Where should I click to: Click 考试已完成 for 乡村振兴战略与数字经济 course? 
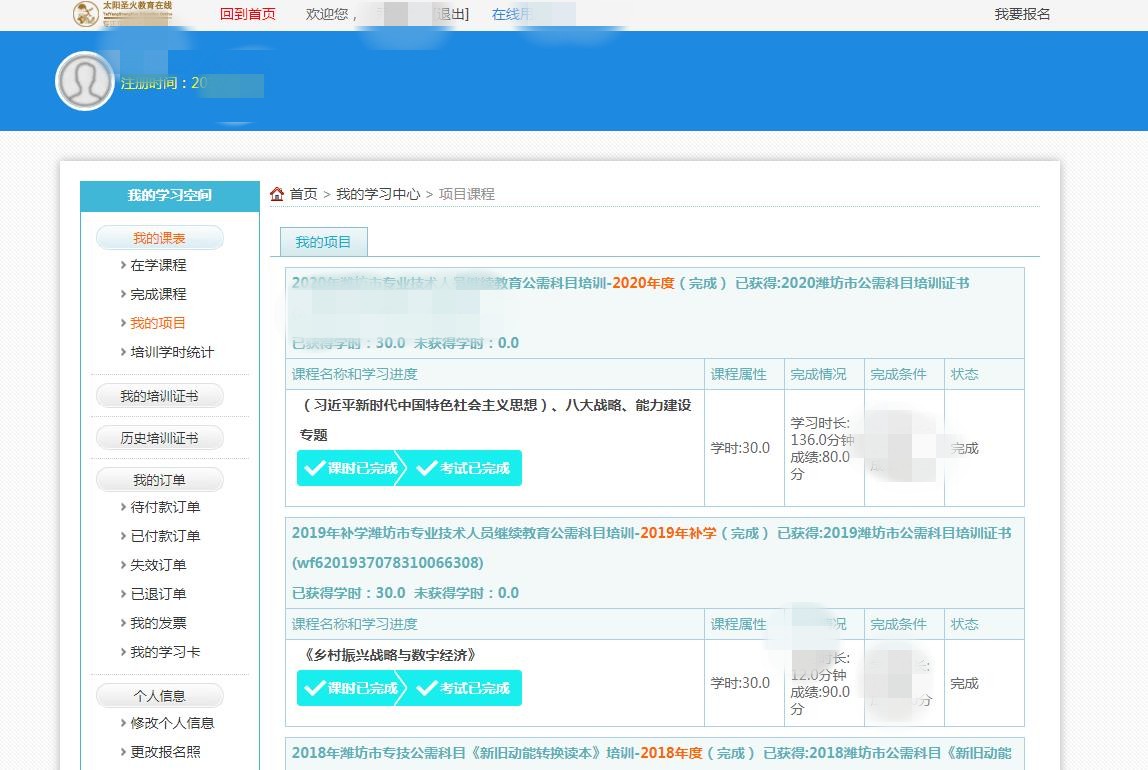464,688
